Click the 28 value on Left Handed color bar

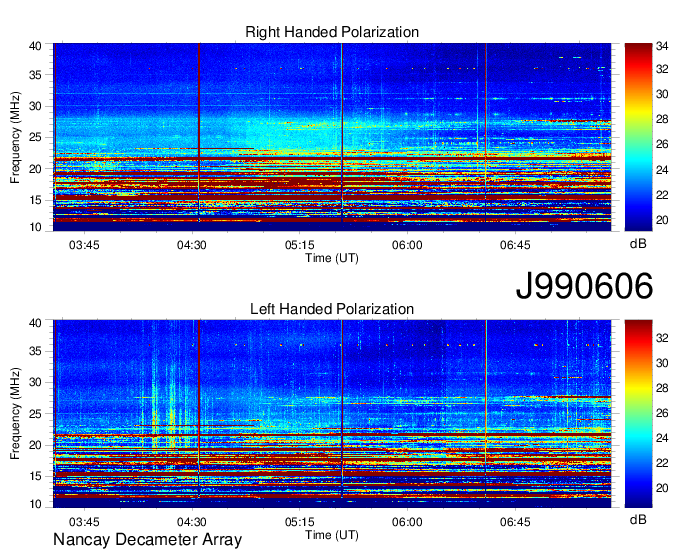pos(663,388)
